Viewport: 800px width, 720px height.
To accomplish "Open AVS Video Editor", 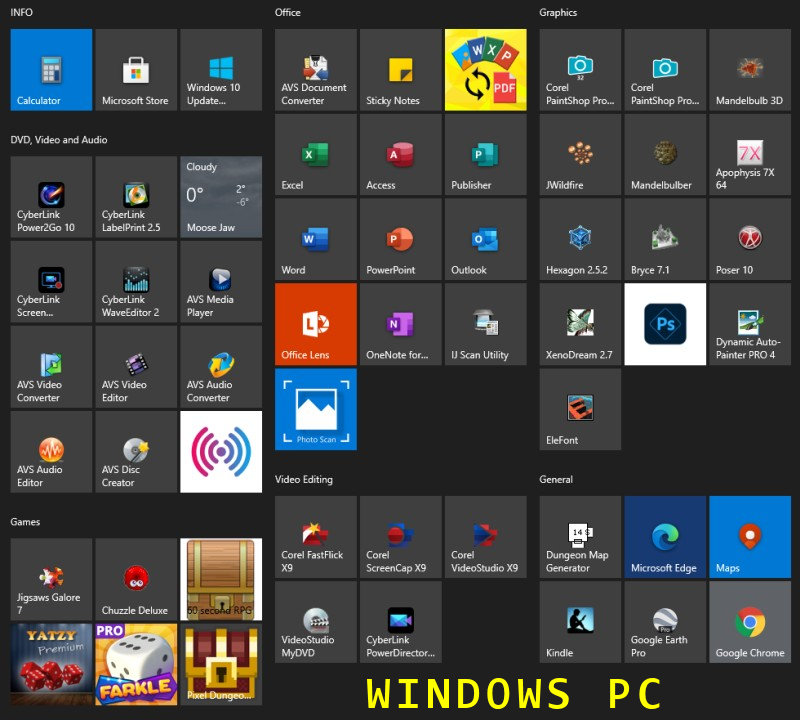I will coord(136,367).
